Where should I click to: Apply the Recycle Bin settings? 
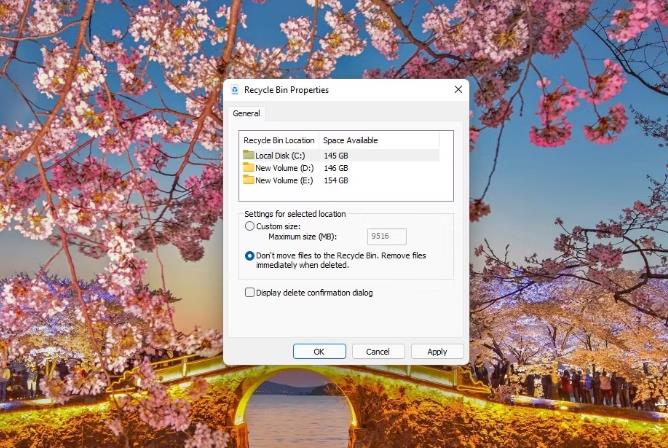[437, 352]
